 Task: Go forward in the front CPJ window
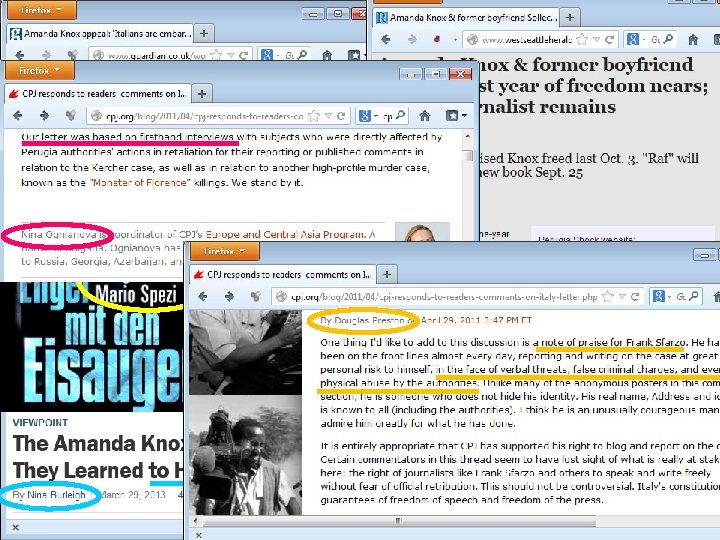point(229,297)
